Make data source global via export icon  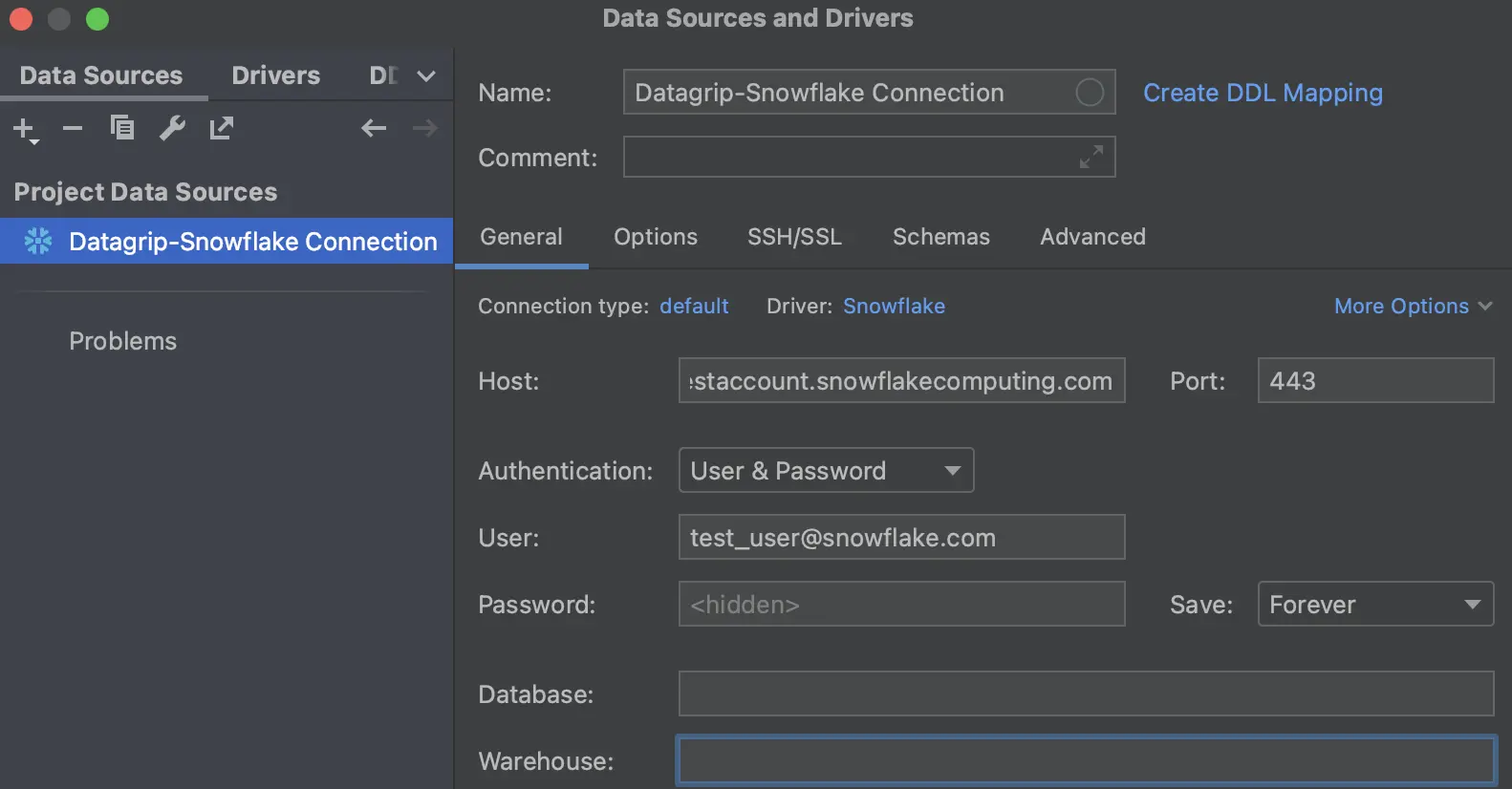[x=222, y=127]
